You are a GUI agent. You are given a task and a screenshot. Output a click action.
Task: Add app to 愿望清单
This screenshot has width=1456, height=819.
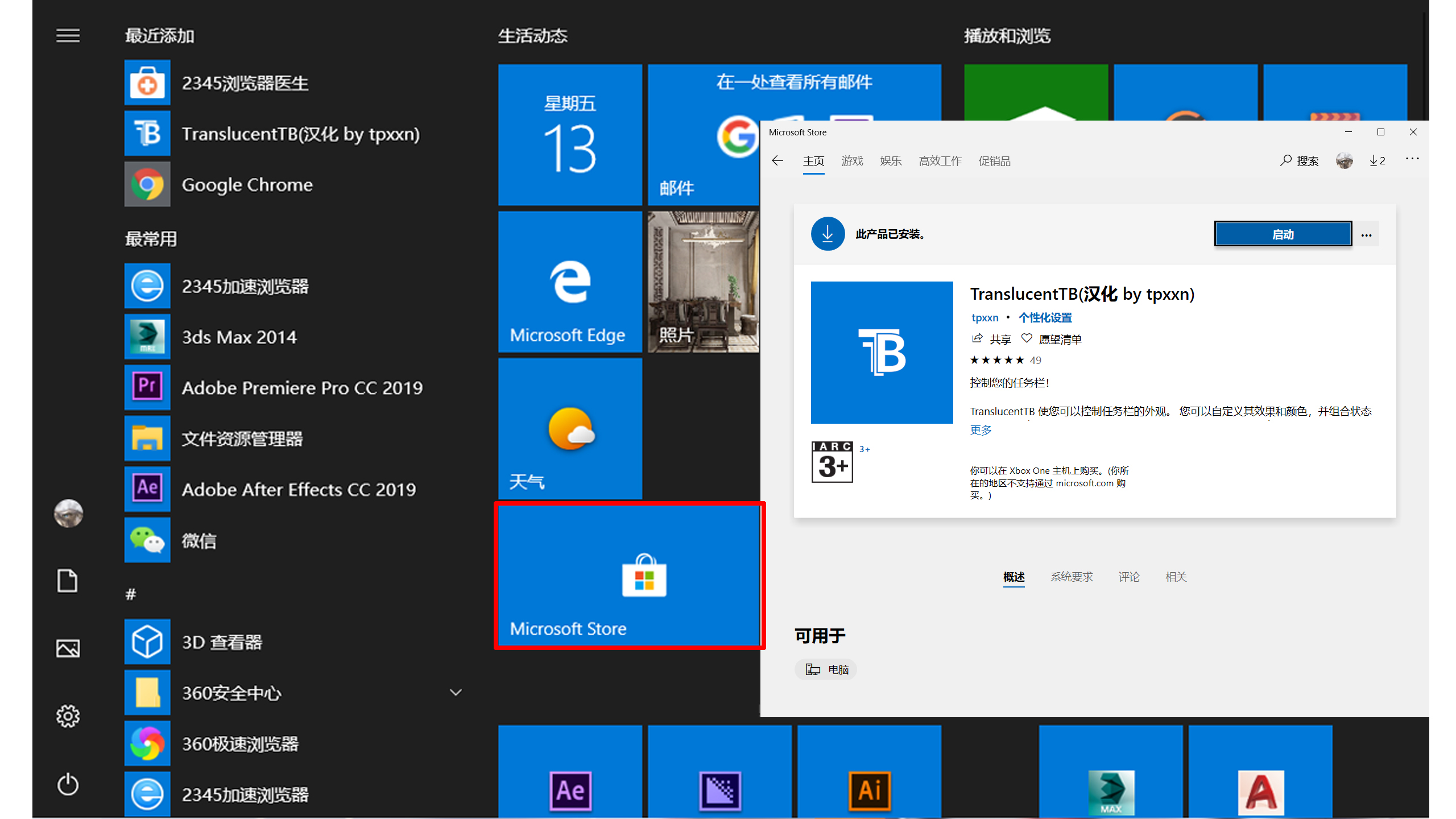click(1051, 339)
